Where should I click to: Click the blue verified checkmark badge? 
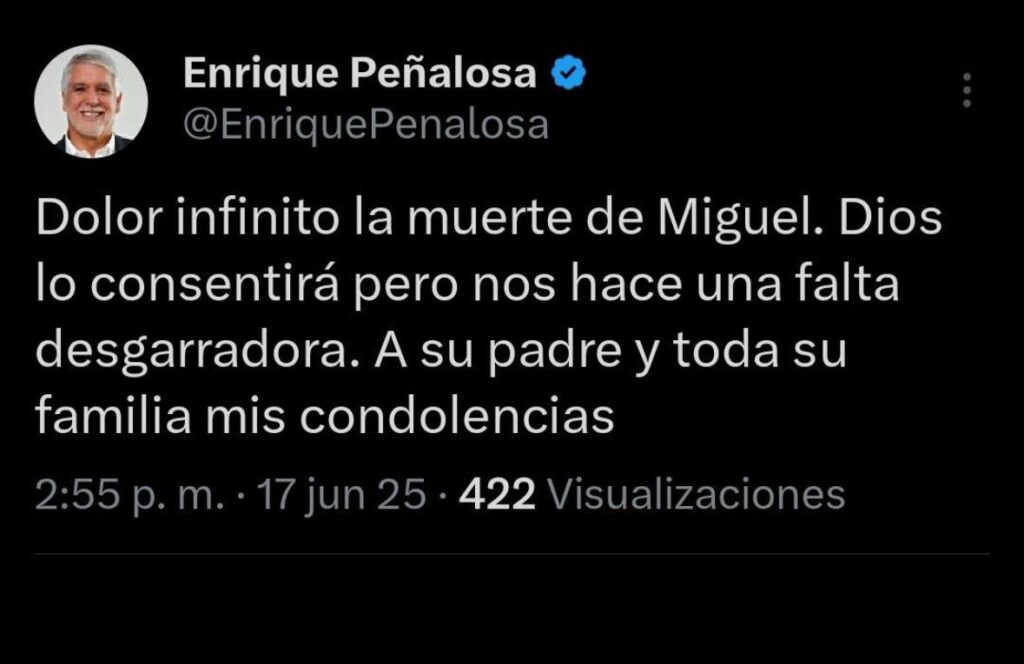coord(568,72)
